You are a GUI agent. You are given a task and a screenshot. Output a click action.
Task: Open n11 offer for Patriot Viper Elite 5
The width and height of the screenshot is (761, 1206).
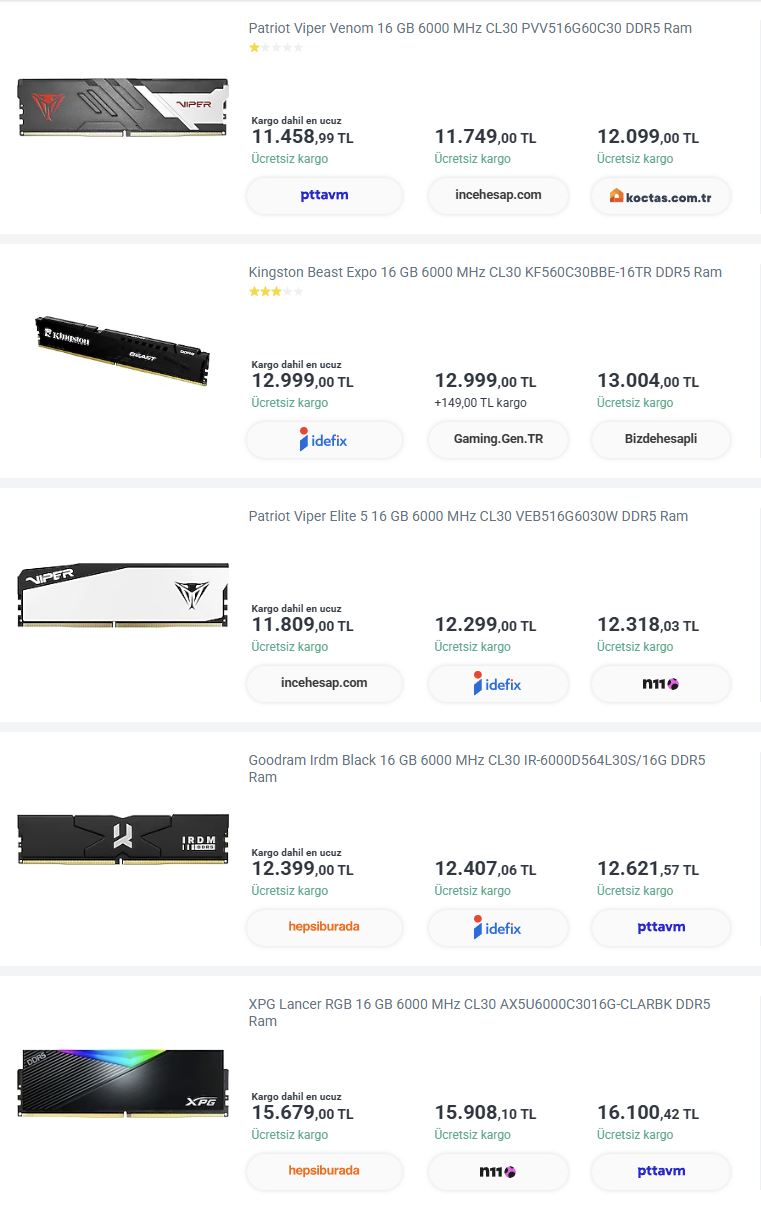(x=661, y=684)
